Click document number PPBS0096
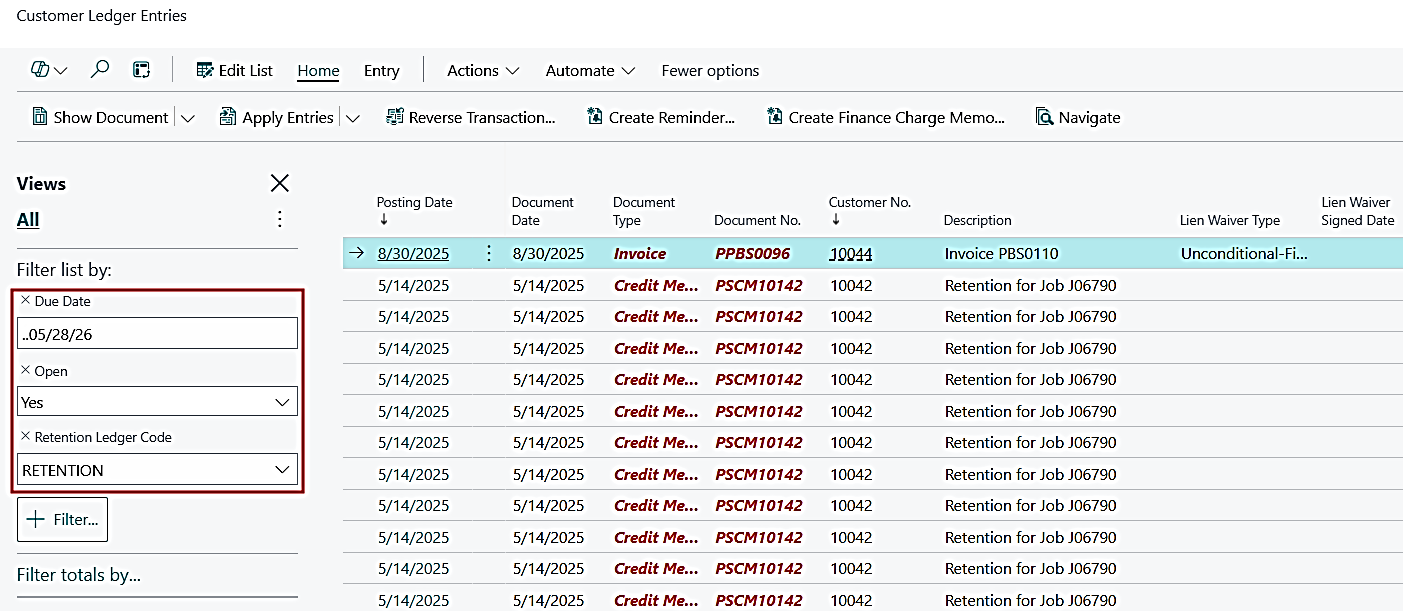This screenshot has width=1403, height=611. (x=752, y=253)
